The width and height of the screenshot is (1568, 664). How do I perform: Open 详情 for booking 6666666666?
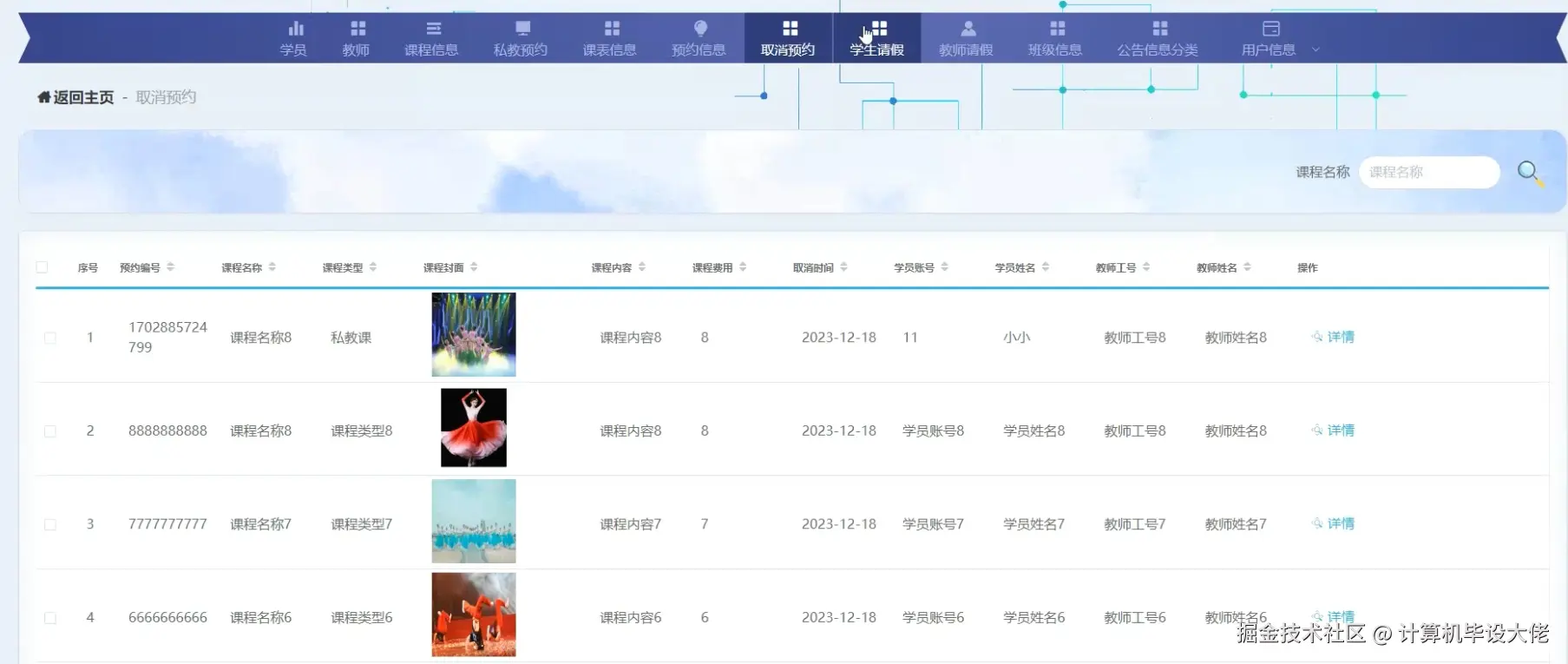click(1334, 616)
